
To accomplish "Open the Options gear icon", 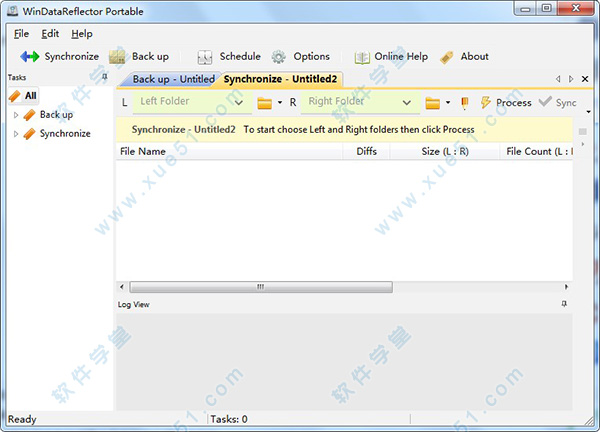I will [279, 57].
